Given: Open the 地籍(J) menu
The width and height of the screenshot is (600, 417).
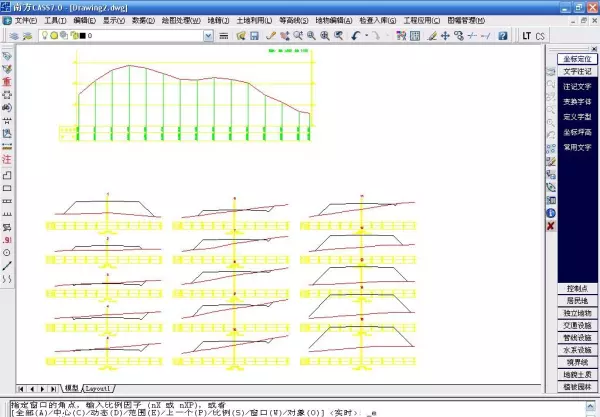Looking at the screenshot, I should [x=218, y=21].
